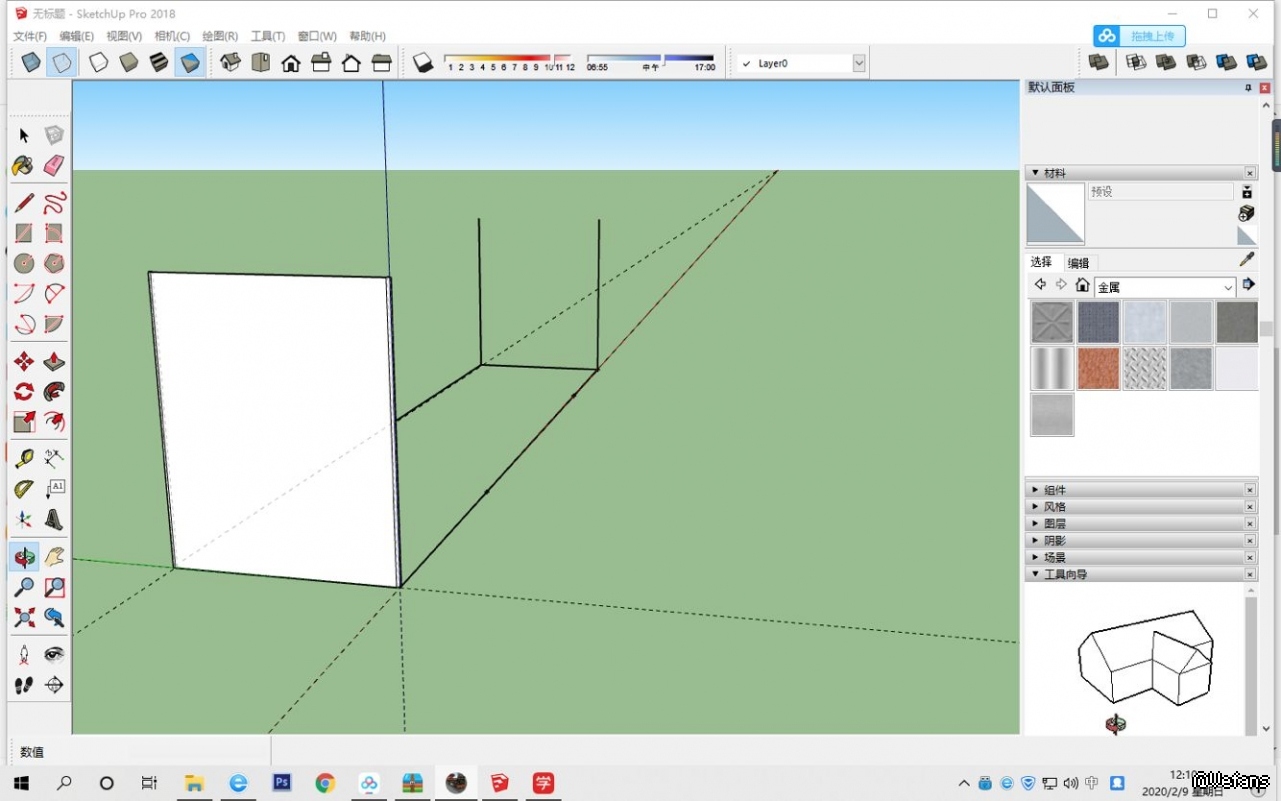Image resolution: width=1281 pixels, height=801 pixels.
Task: Activate the Zoom Extents tool
Action: (24, 617)
